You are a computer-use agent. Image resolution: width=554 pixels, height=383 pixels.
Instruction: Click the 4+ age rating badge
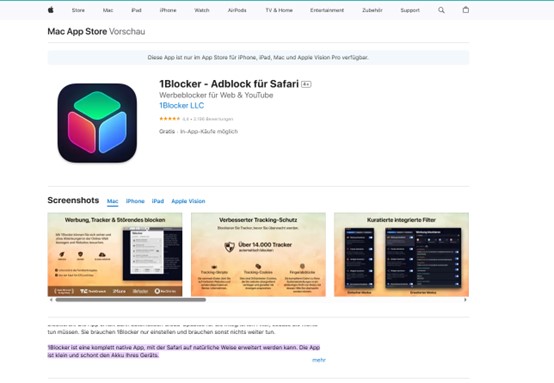click(x=306, y=84)
